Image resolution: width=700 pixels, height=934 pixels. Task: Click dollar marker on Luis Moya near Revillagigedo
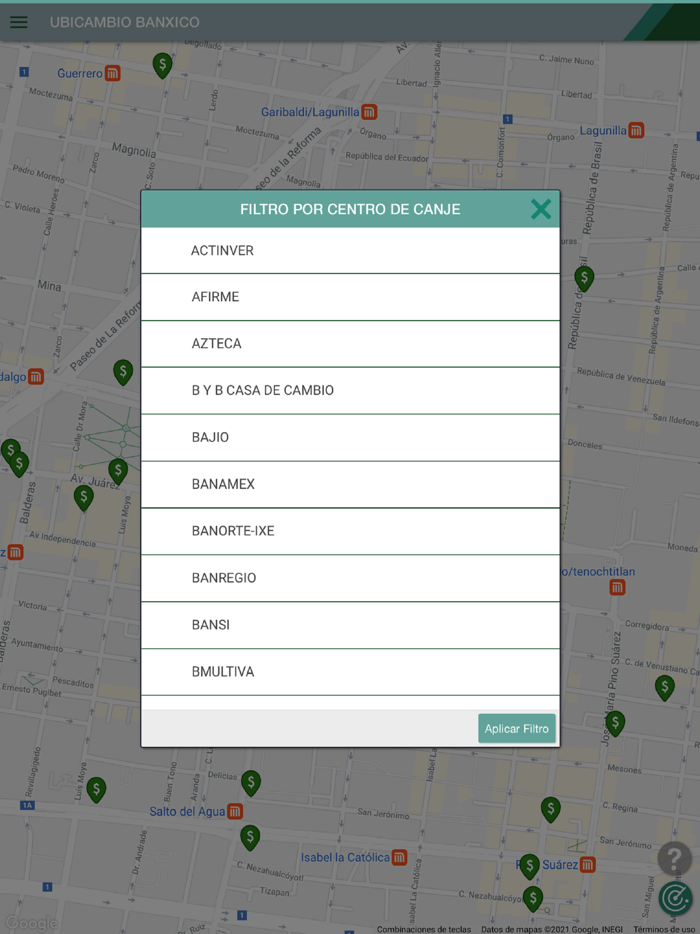(96, 790)
